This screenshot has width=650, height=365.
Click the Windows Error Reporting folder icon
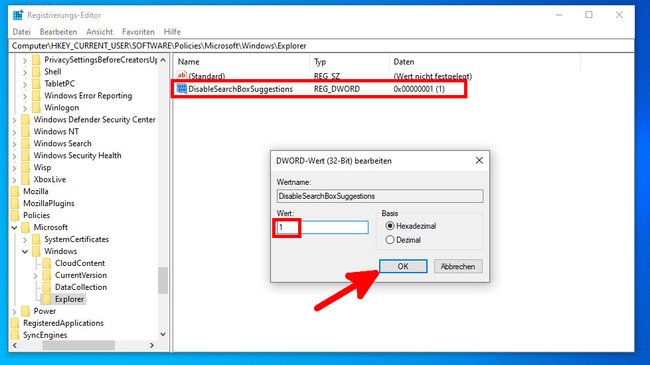[x=36, y=96]
